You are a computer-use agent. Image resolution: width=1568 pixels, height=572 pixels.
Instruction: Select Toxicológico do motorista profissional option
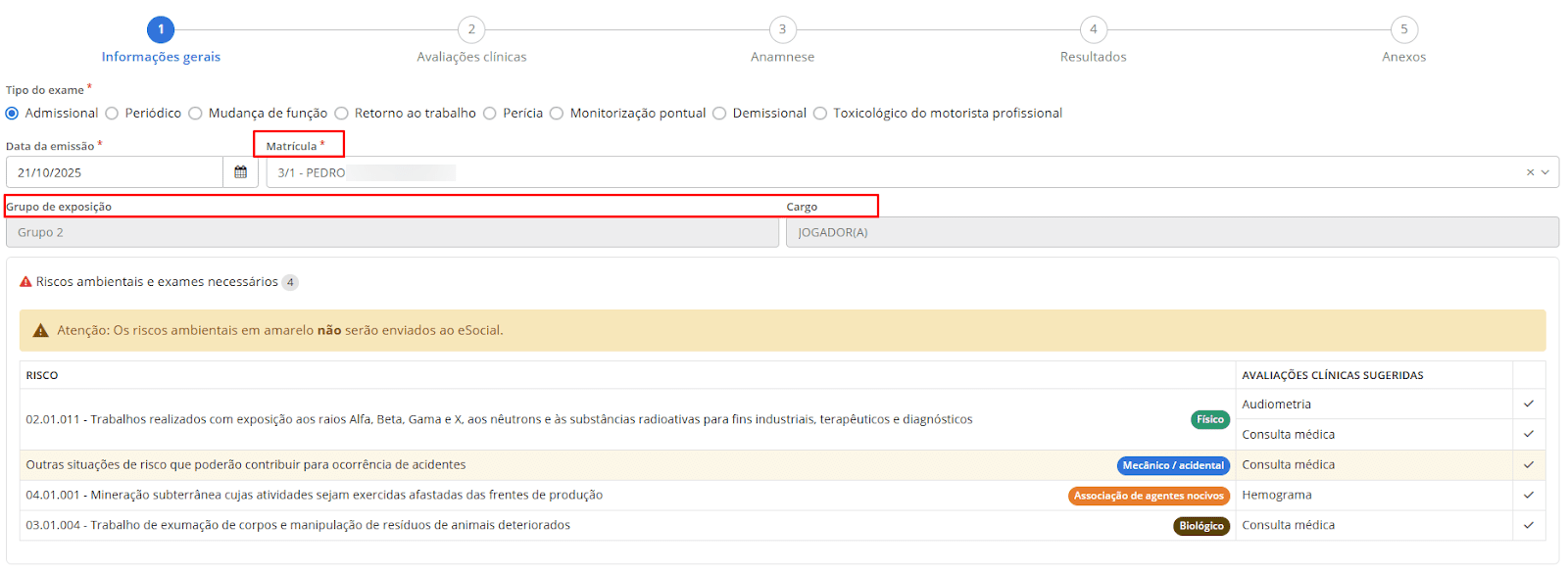pos(821,114)
